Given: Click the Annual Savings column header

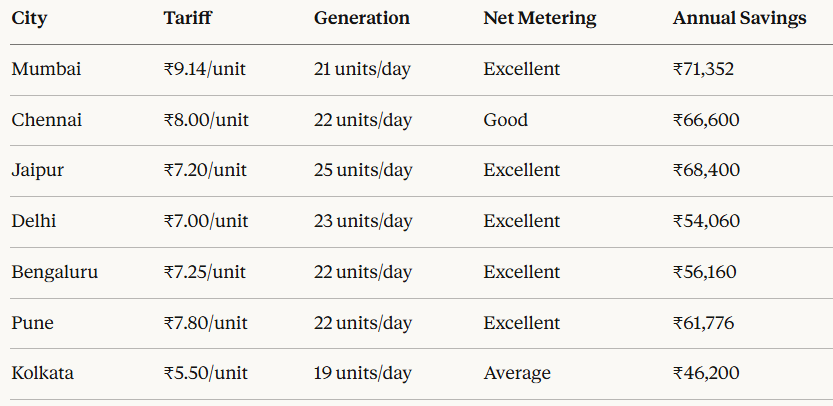Looking at the screenshot, I should coord(740,19).
